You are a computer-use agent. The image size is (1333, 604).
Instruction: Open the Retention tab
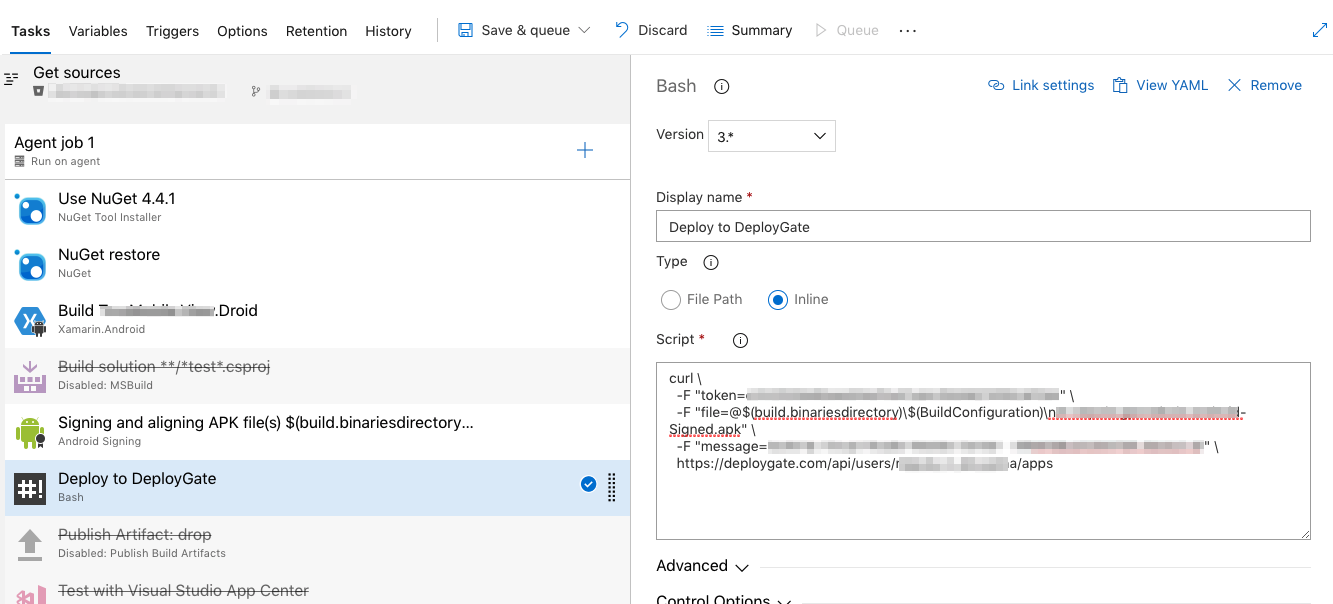coord(316,31)
